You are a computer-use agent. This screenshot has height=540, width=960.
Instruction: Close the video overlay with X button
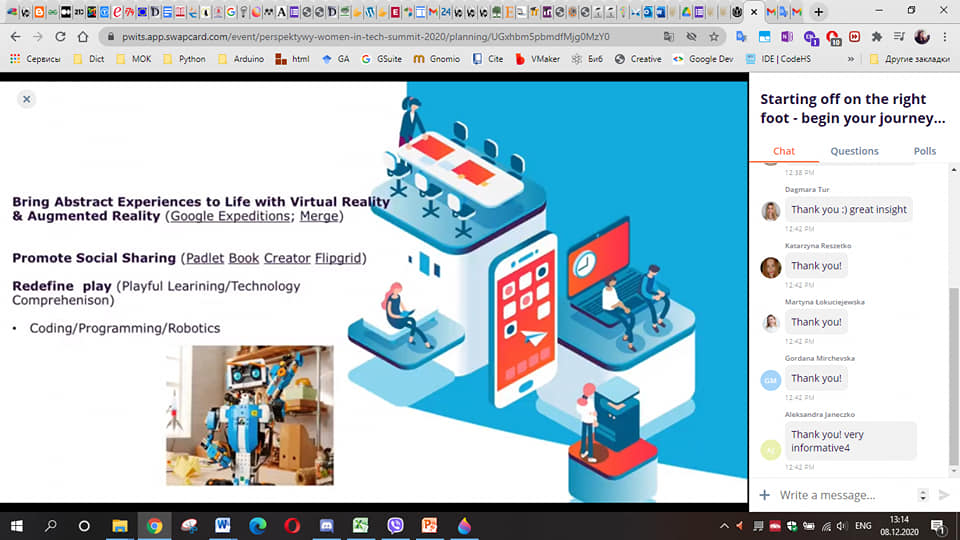point(27,99)
